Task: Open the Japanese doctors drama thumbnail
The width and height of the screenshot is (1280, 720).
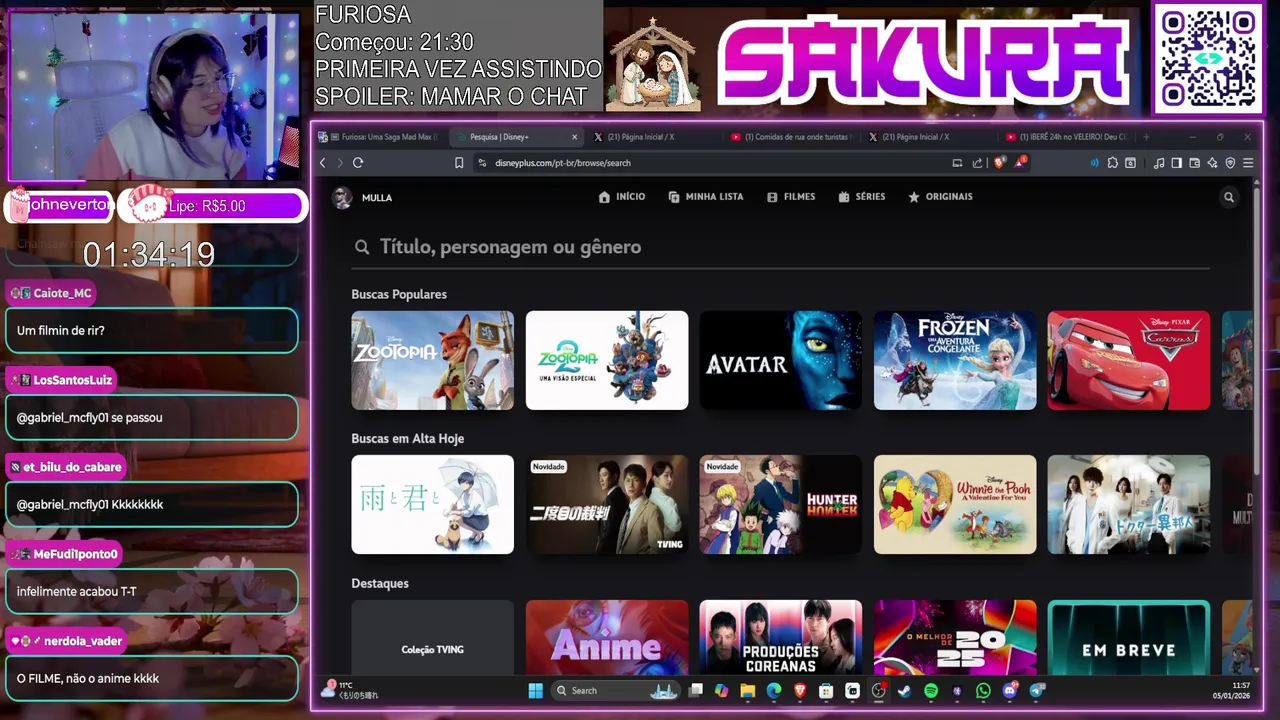Action: coord(1129,505)
